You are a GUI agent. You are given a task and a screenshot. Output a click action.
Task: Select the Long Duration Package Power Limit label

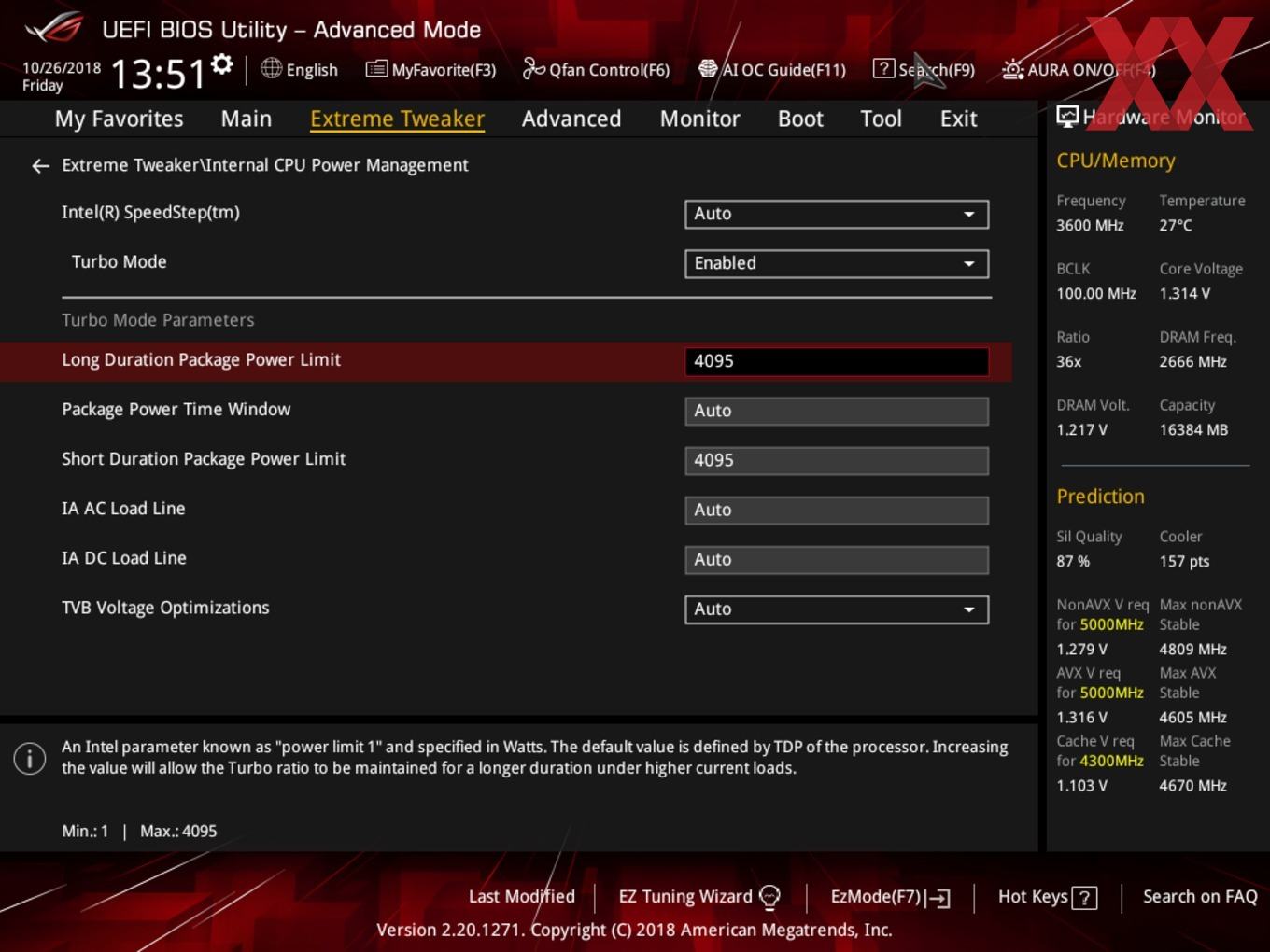point(201,360)
